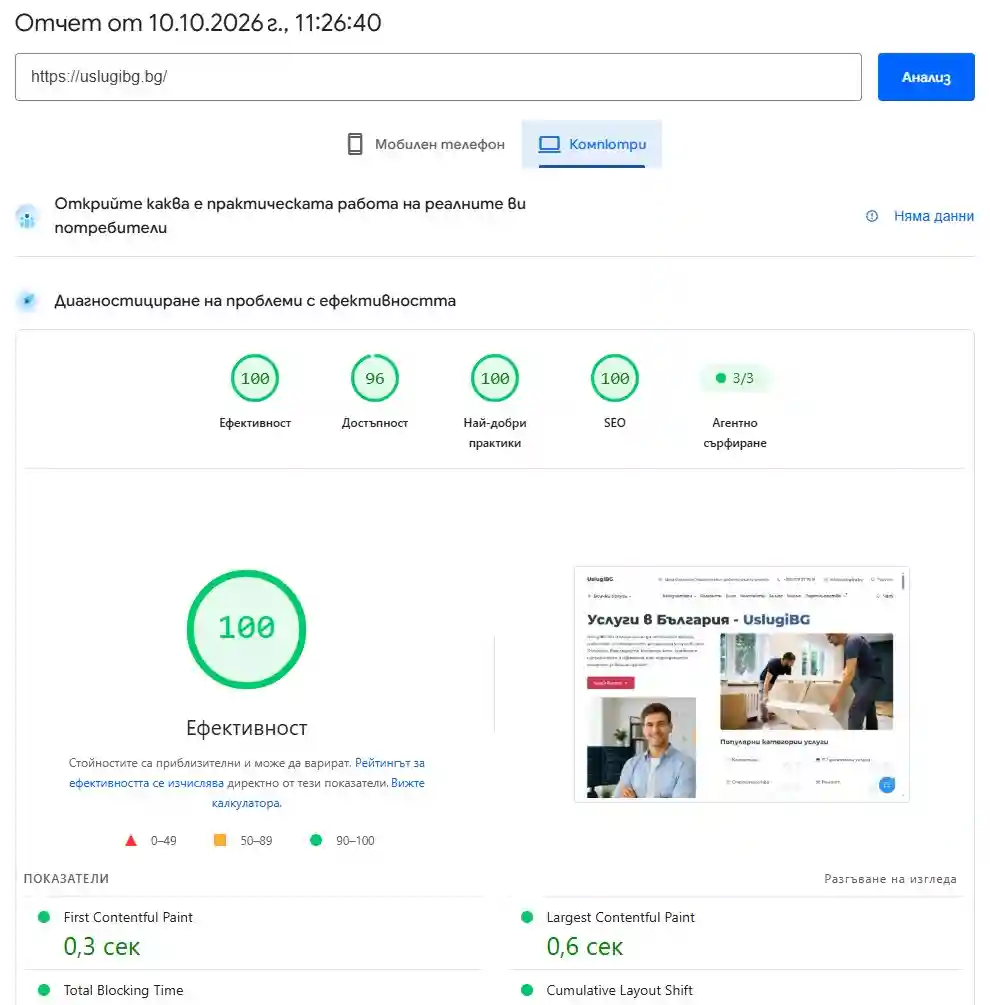Click the 0,3 сек value
Image resolution: width=990 pixels, height=1005 pixels.
click(101, 947)
